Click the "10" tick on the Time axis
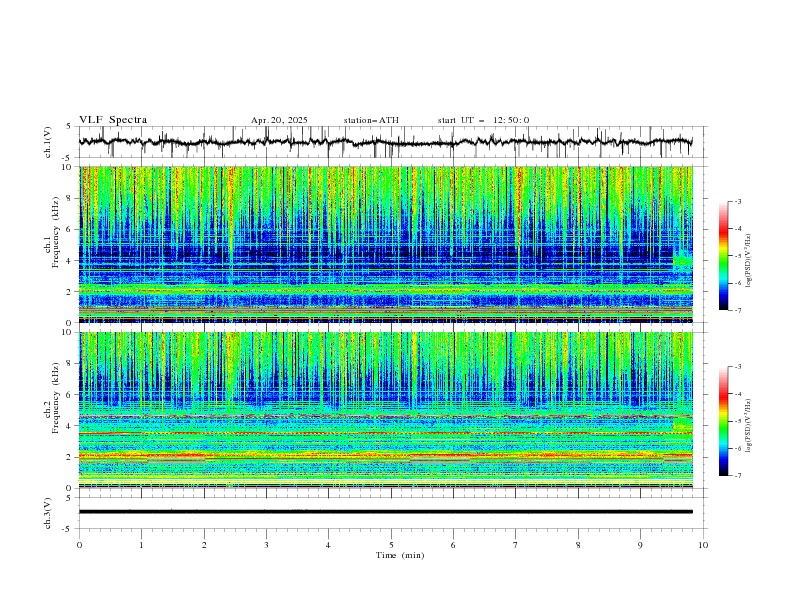This screenshot has width=792, height=612. click(703, 545)
